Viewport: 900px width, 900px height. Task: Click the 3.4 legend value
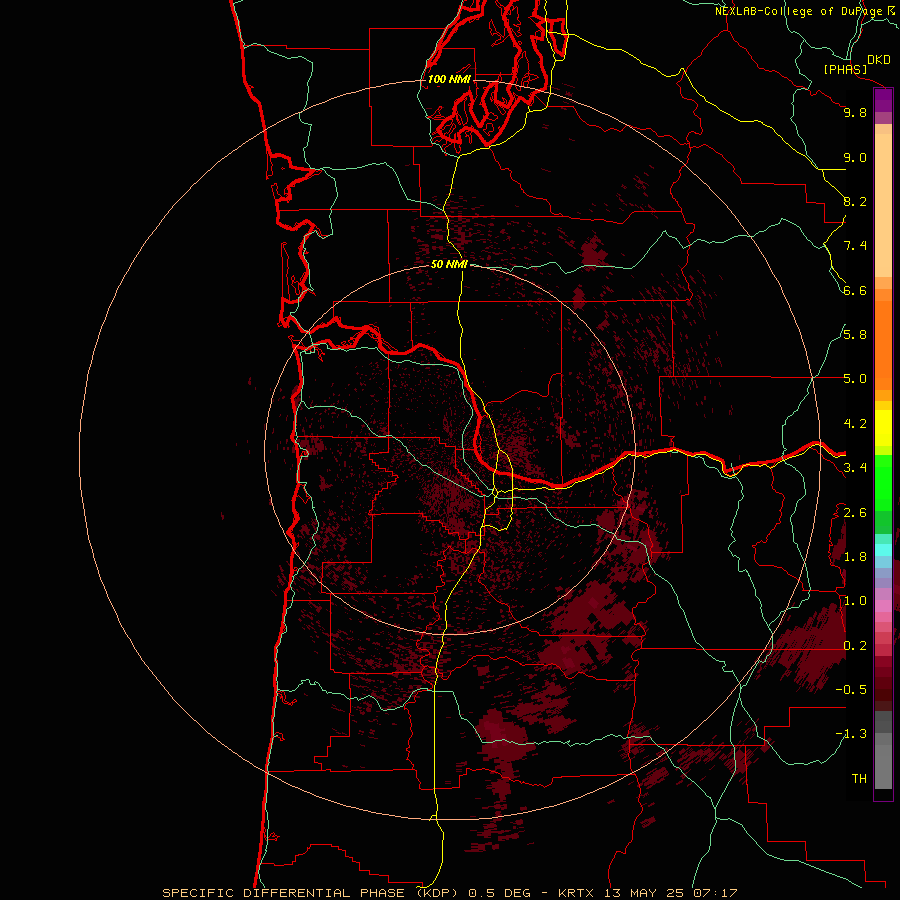coord(855,468)
